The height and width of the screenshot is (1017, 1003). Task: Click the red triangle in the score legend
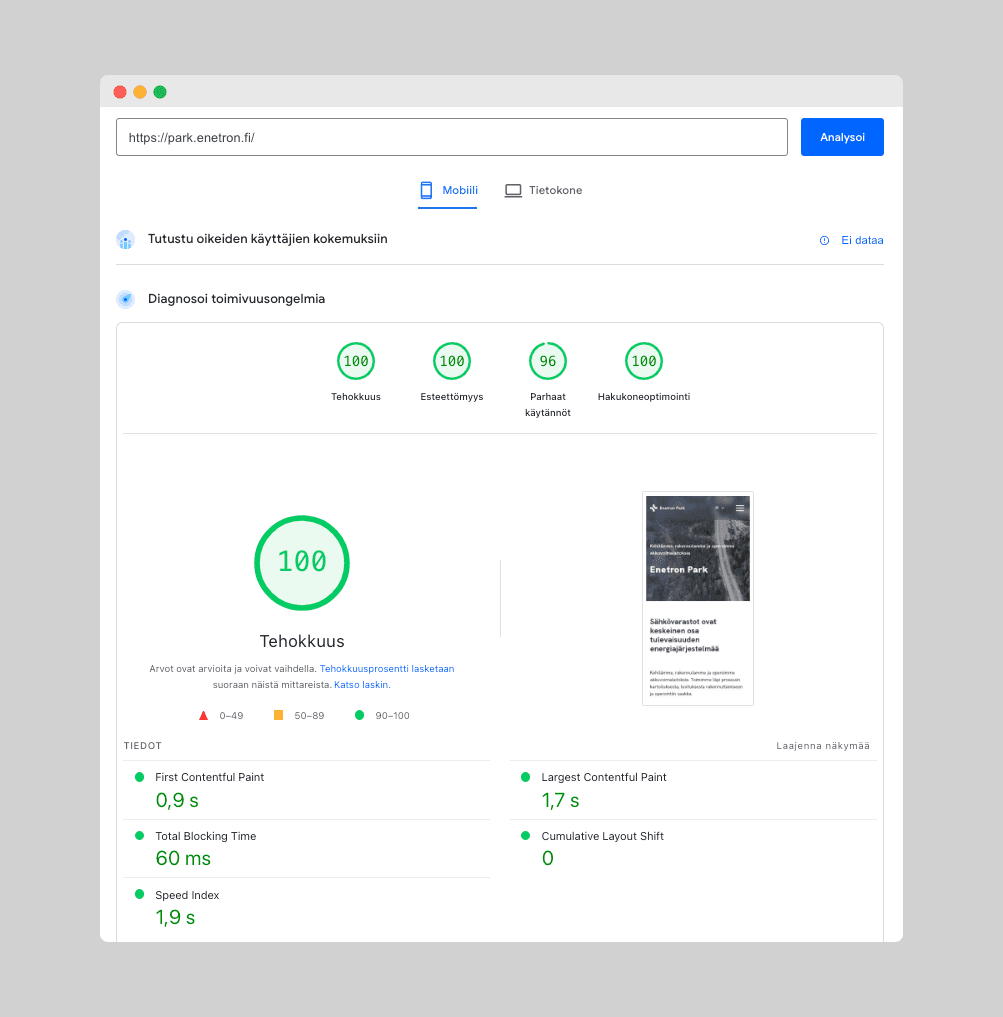201,715
